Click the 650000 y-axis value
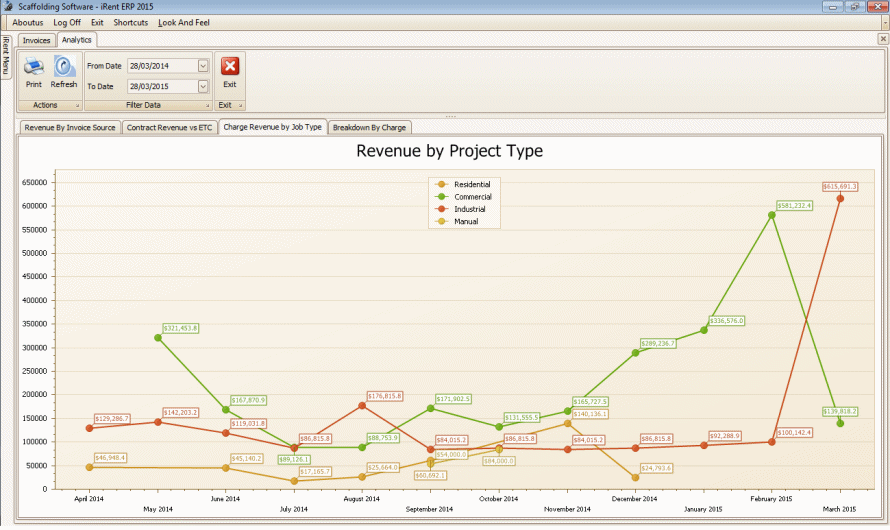890x530 pixels. 35,183
